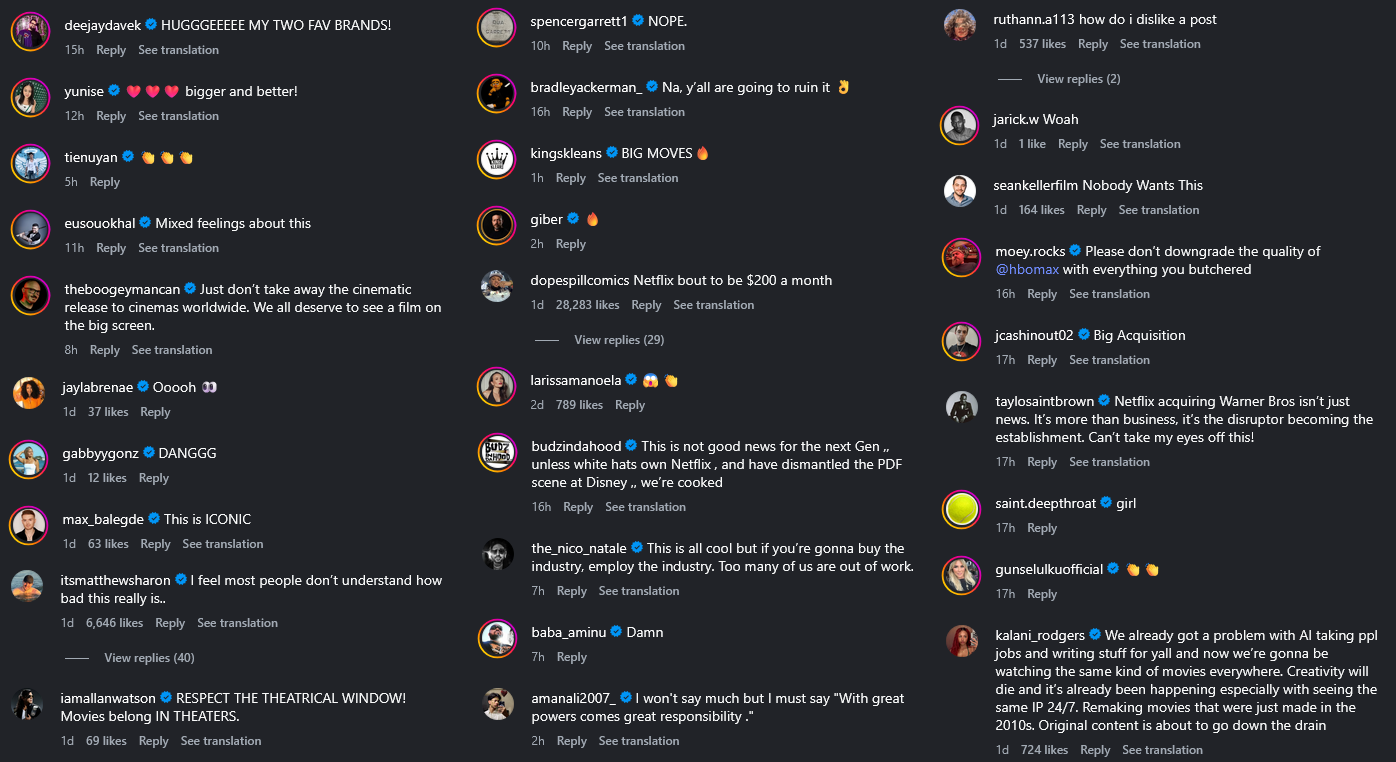Open dopespillcomics' profile avatar
The height and width of the screenshot is (762, 1396).
[497, 286]
